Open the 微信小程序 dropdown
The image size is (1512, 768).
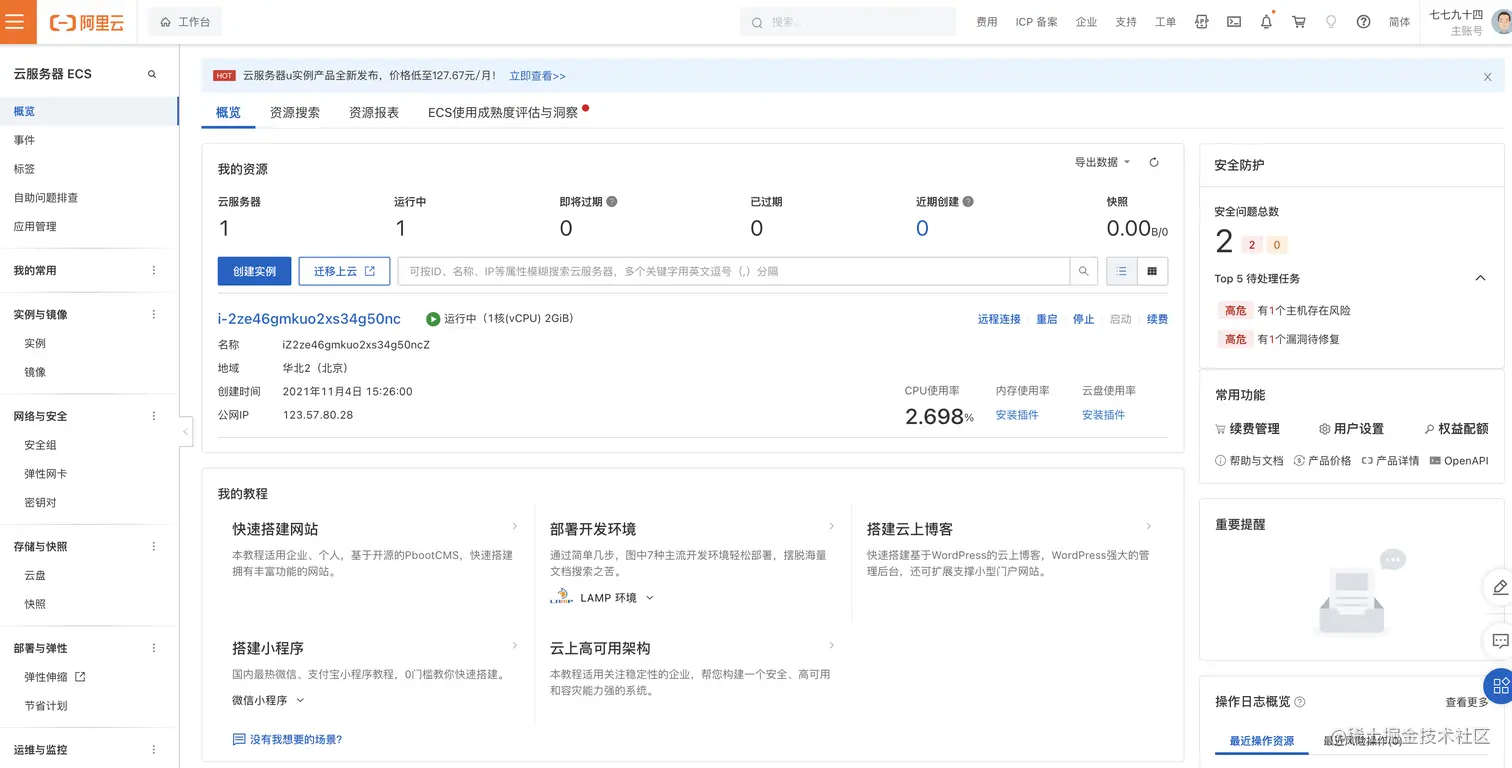point(268,701)
